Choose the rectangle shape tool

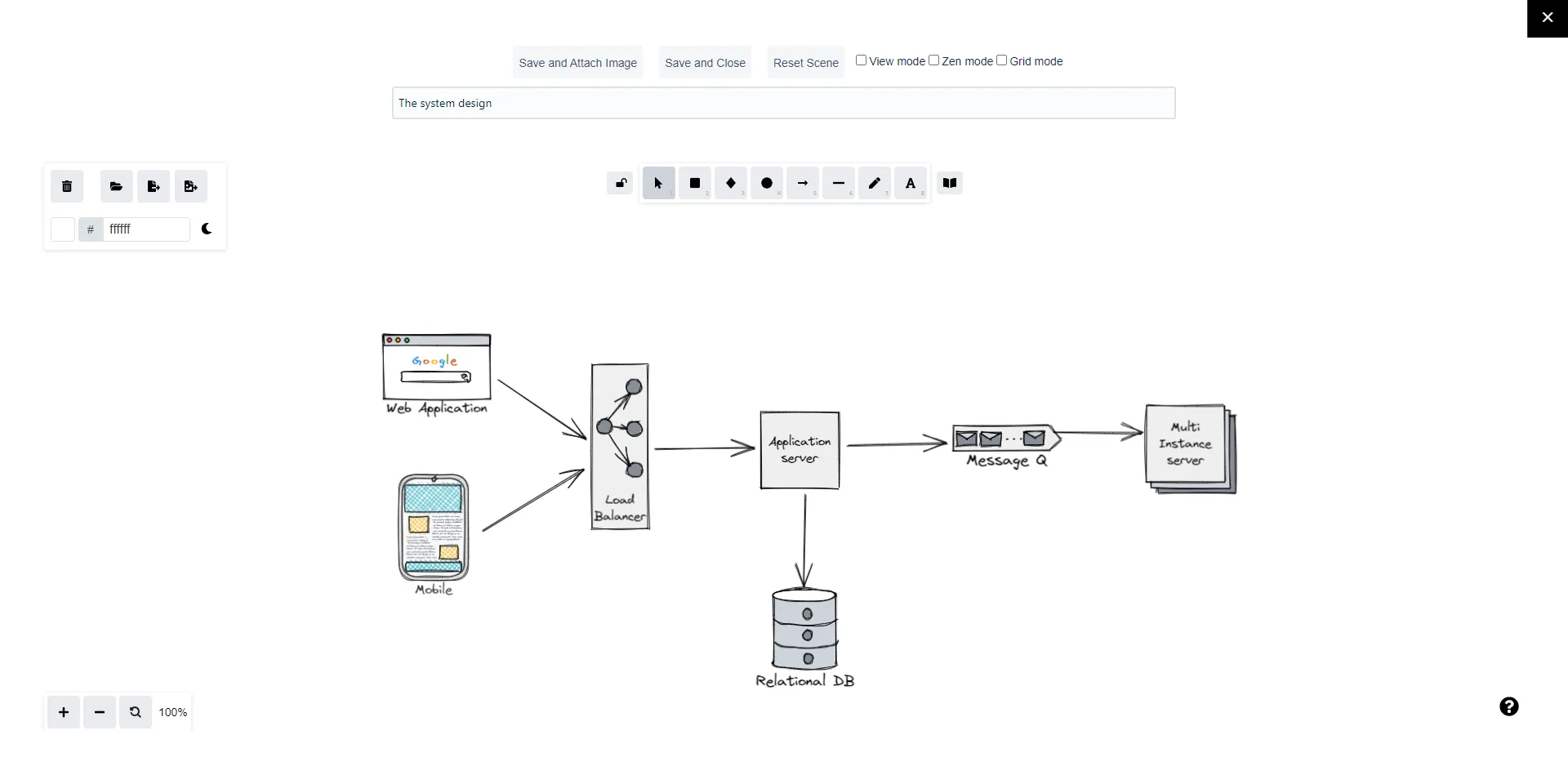695,183
